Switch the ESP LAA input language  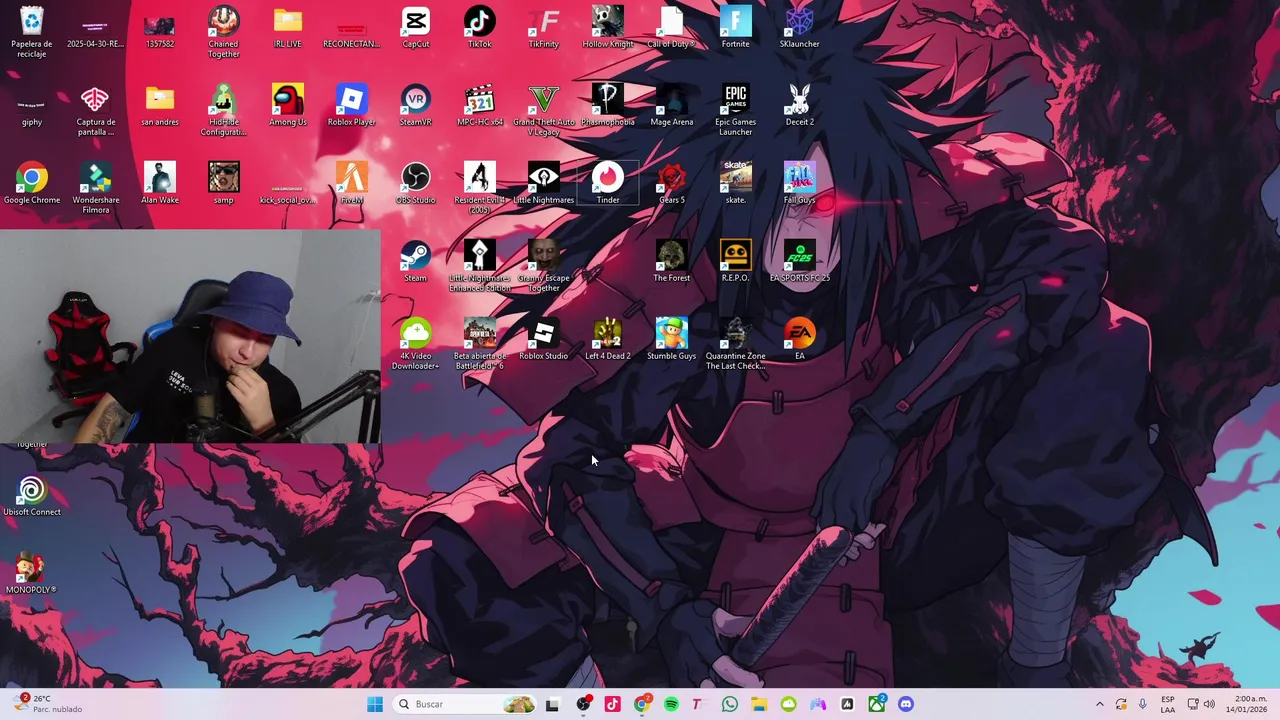(1168, 704)
